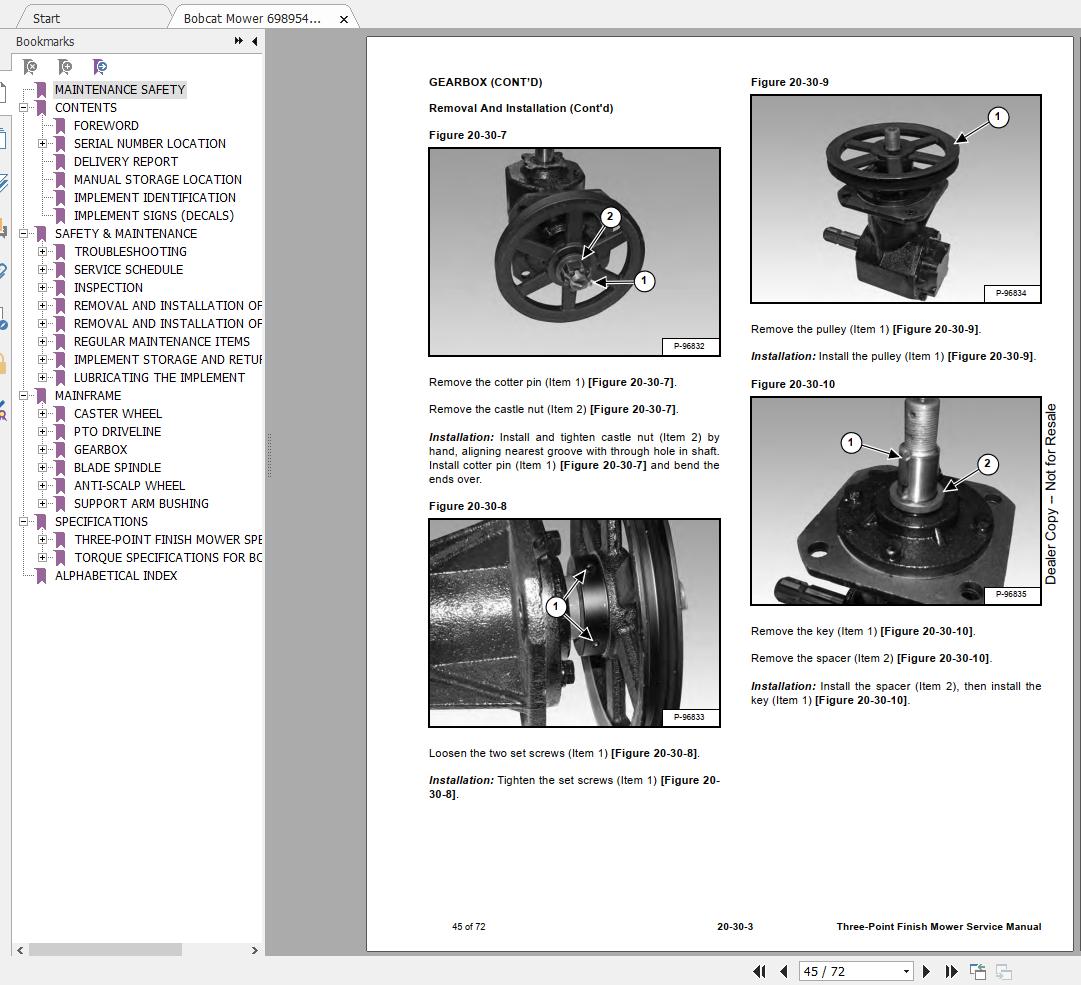This screenshot has height=985, width=1081.
Task: Open the IMPLEMENT SIGNS (DECALS) bookmark
Action: [154, 216]
